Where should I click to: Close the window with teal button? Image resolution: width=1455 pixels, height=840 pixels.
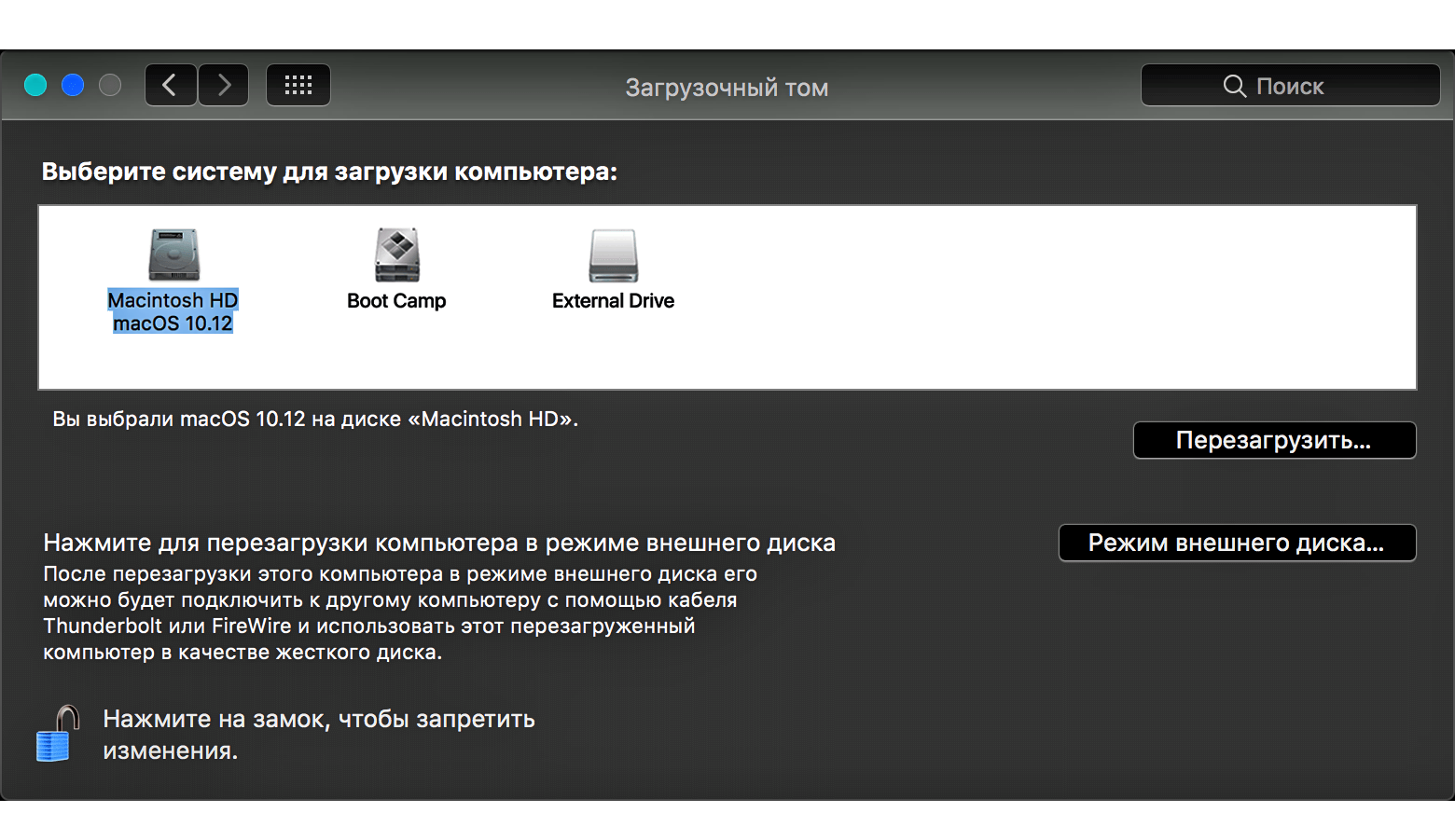pos(35,86)
